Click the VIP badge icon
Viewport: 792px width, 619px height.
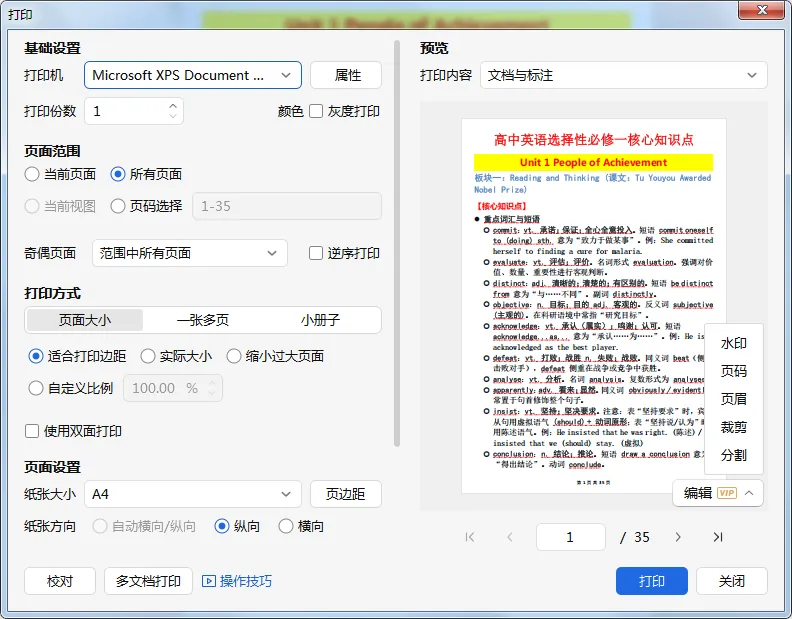pyautogui.click(x=727, y=493)
